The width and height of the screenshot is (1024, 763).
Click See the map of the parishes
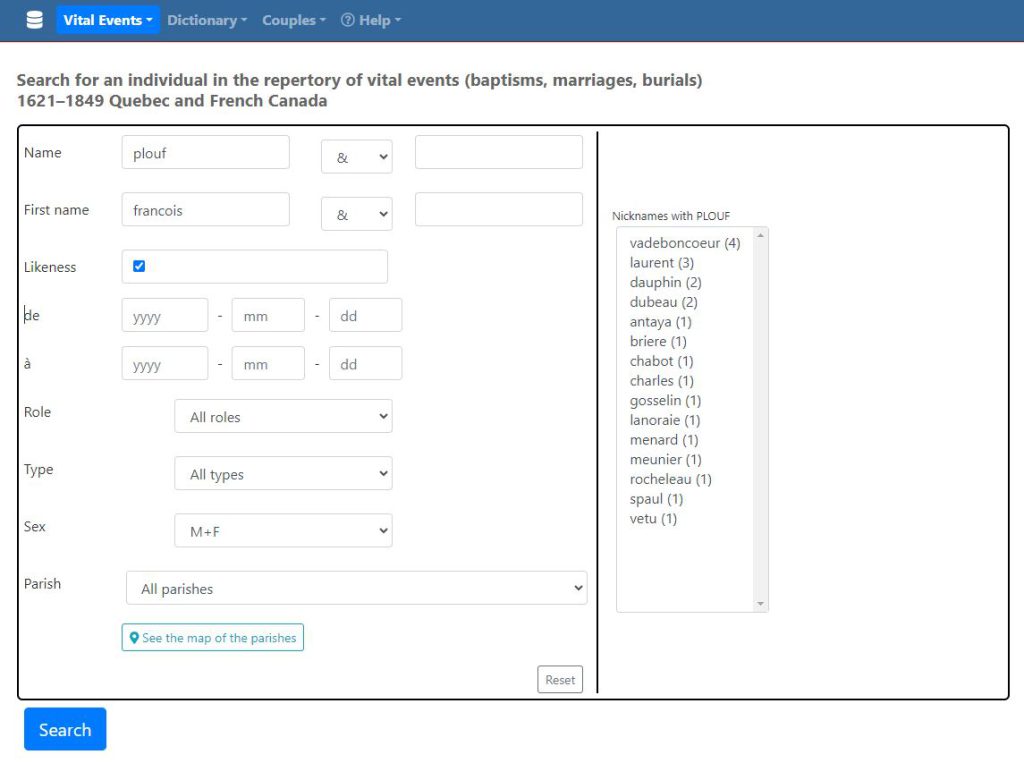point(213,638)
